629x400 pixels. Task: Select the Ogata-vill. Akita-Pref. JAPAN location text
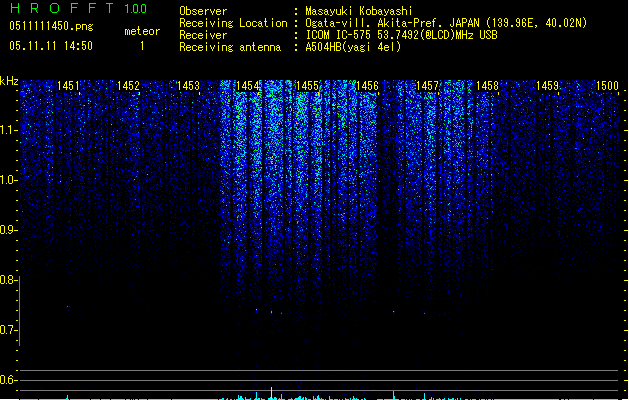click(446, 23)
